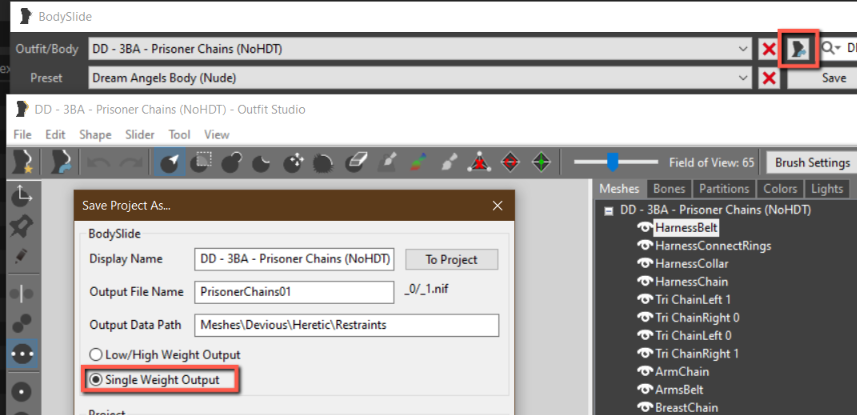Delete the preset via red X beside Preset
Viewport: 857px width, 415px height.
pyautogui.click(x=769, y=78)
